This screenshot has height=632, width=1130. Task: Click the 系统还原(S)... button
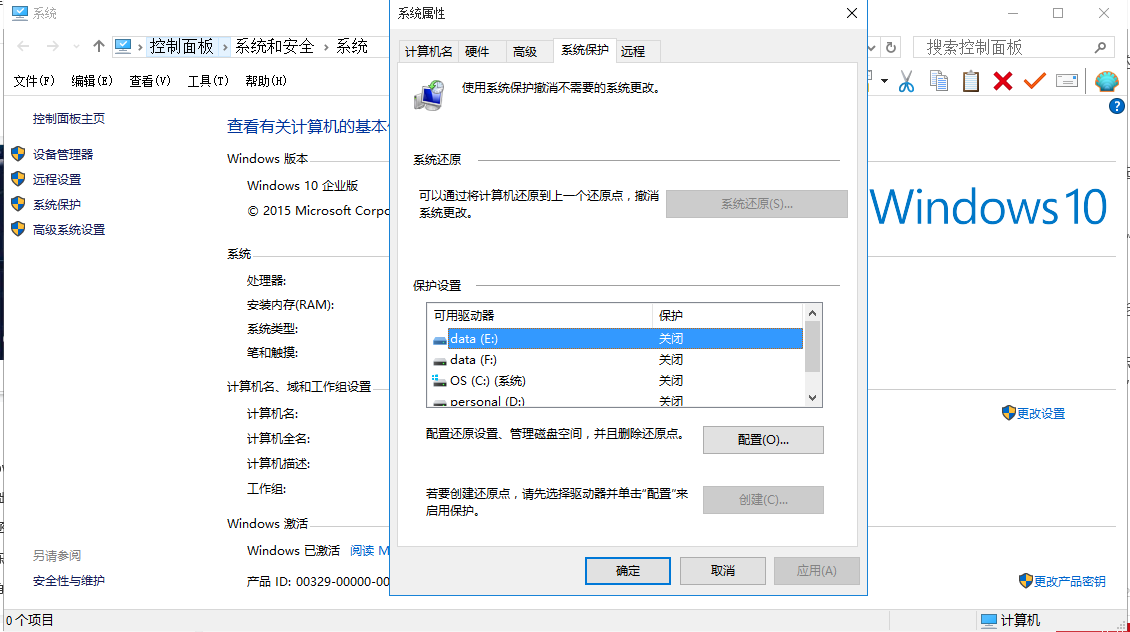(x=757, y=204)
